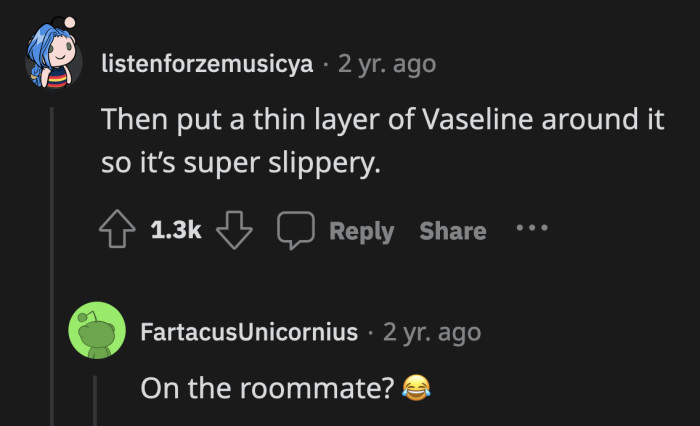The image size is (700, 426).
Task: Click the Reply label
Action: click(361, 231)
